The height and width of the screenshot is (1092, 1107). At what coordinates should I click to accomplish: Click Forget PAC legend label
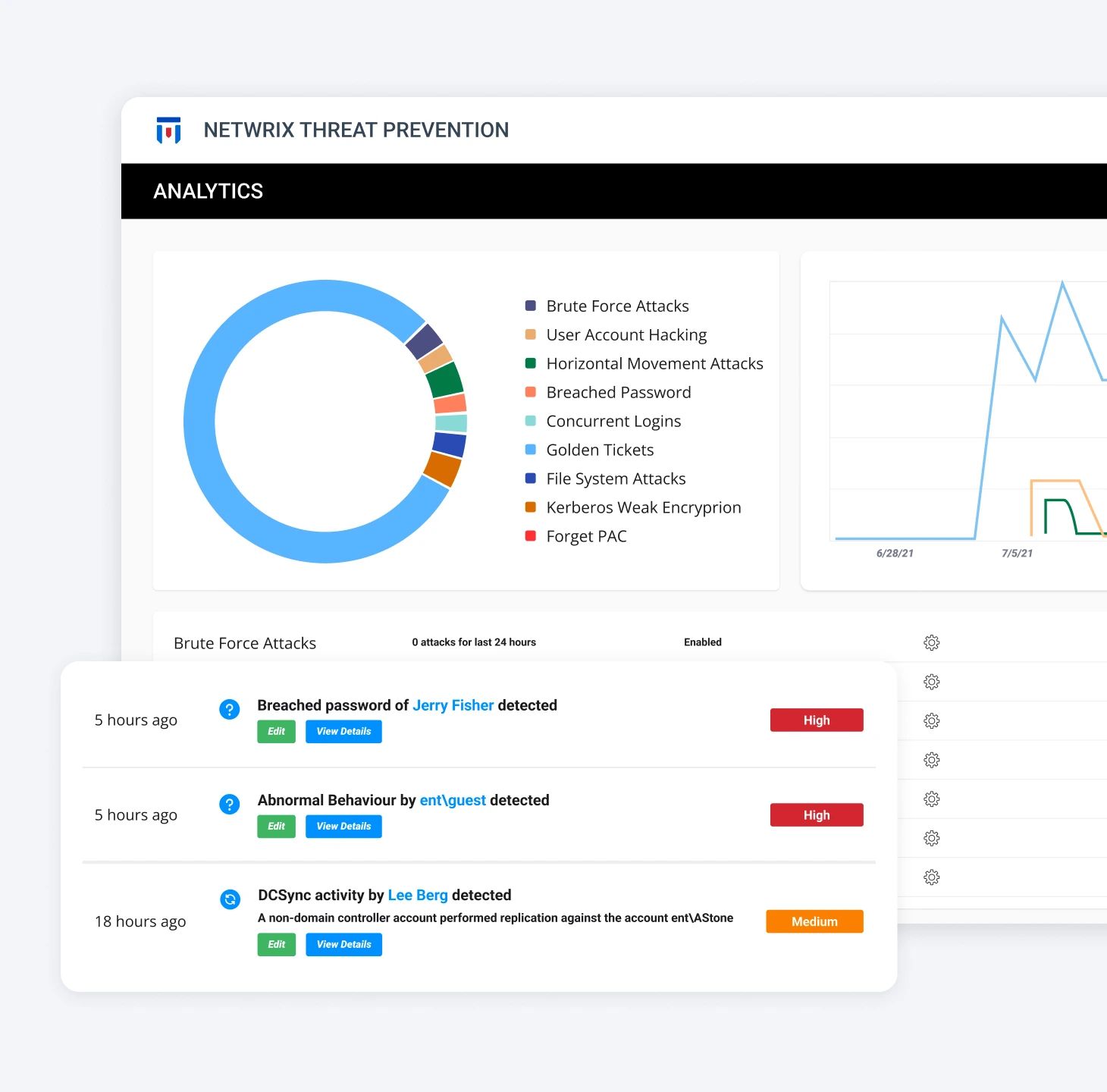pos(587,536)
